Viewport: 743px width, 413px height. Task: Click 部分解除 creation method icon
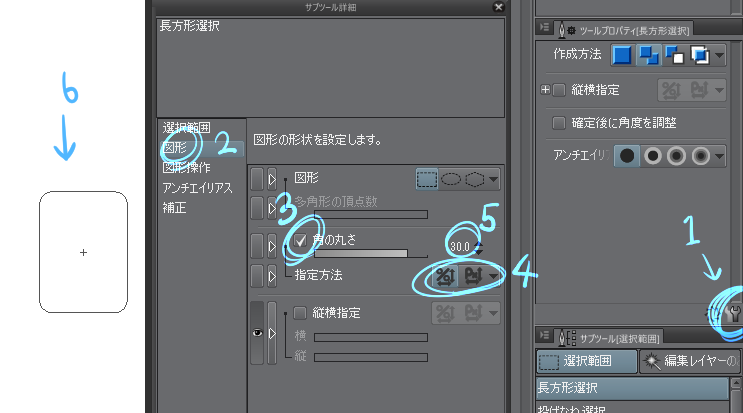674,55
